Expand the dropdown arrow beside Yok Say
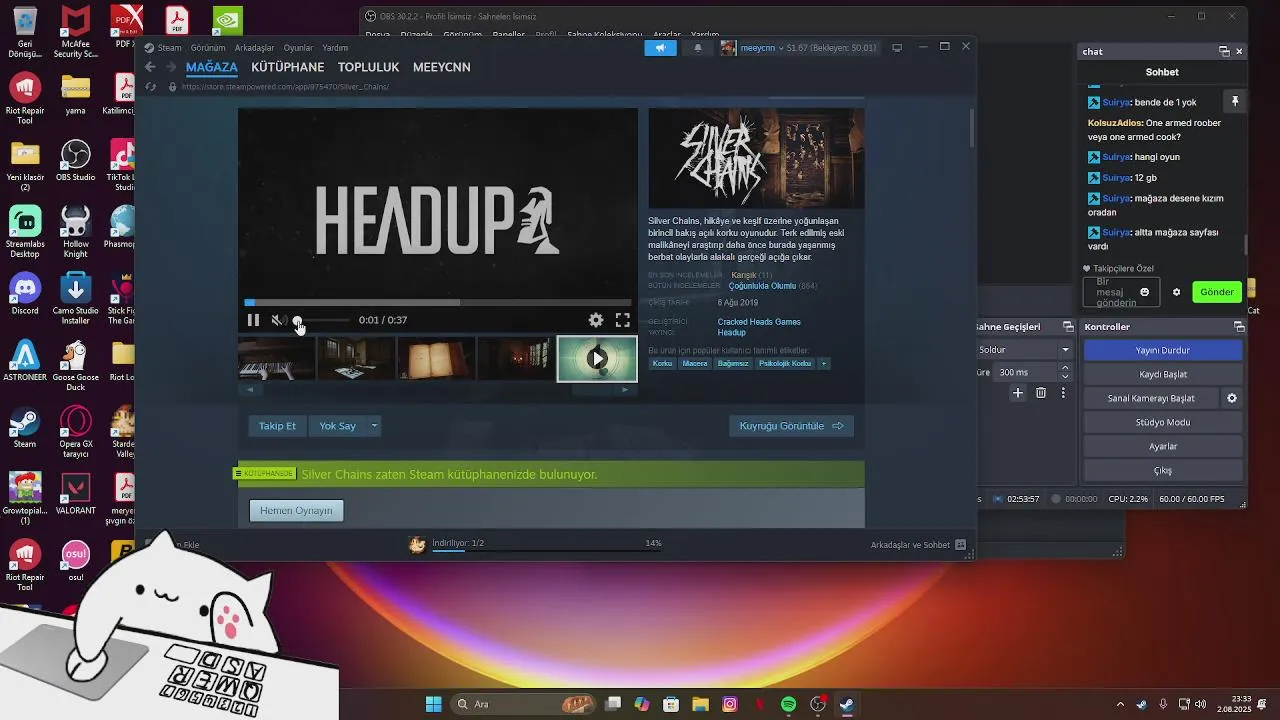This screenshot has height=720, width=1280. (x=375, y=426)
